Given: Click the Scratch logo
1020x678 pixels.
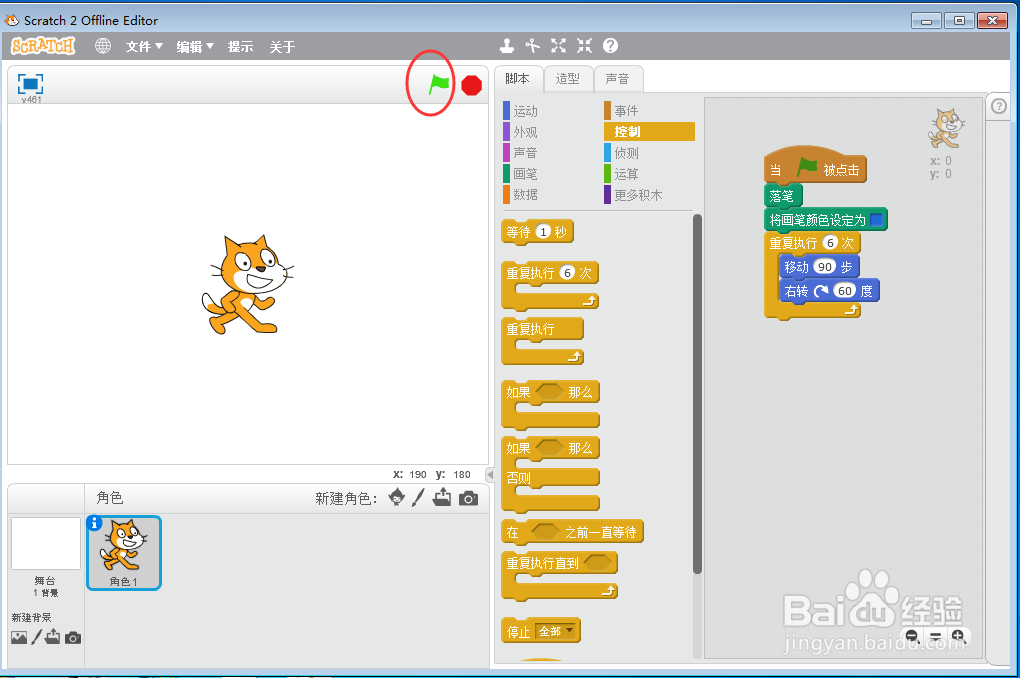Looking at the screenshot, I should [43, 46].
